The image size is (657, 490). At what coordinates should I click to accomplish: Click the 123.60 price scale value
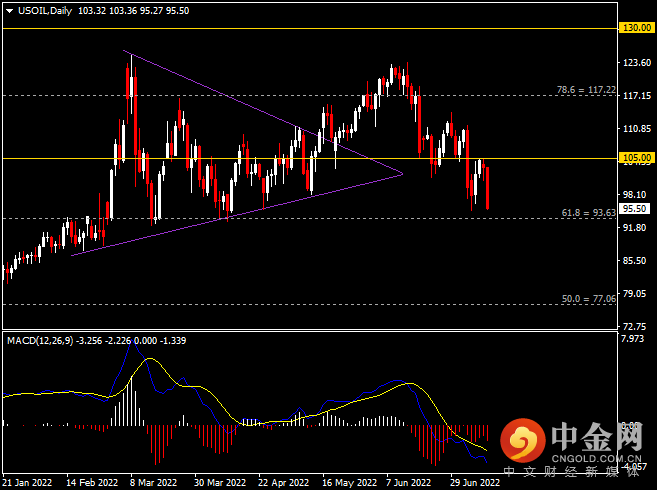click(637, 63)
